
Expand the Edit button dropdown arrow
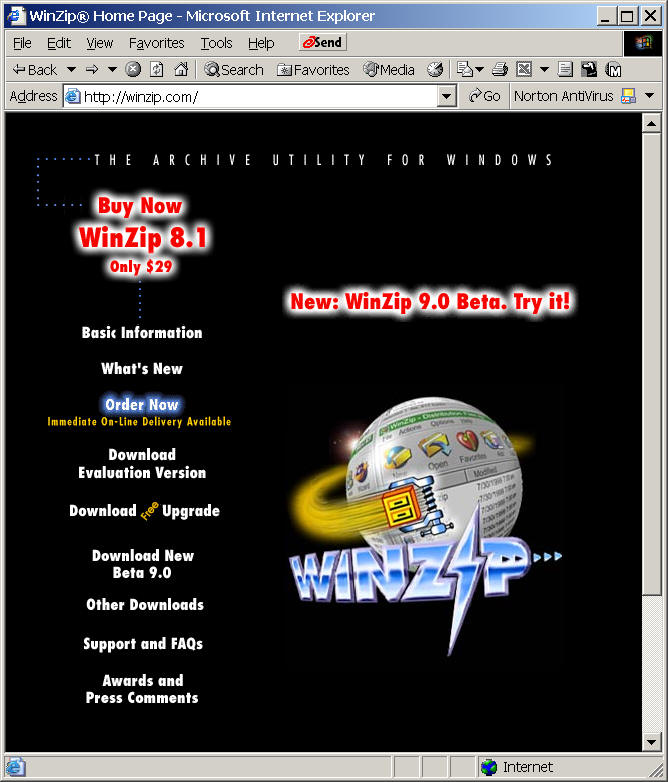click(x=544, y=70)
